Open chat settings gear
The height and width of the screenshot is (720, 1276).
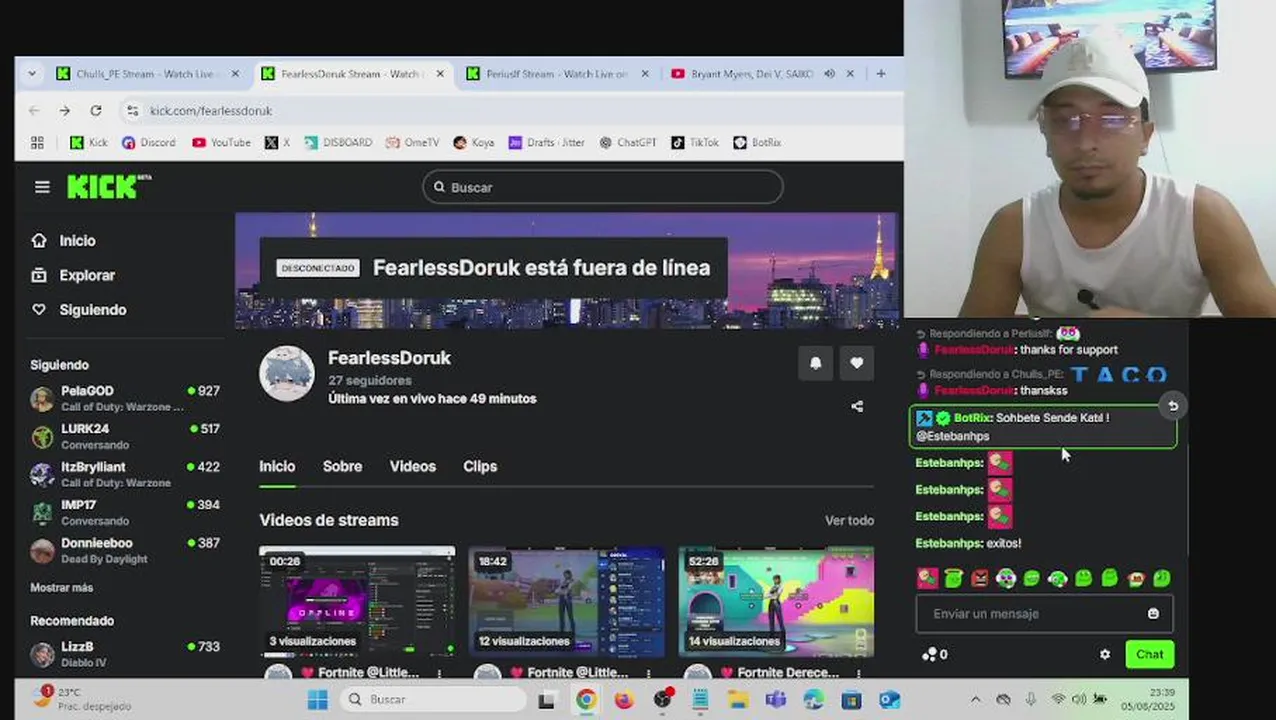tap(1105, 654)
